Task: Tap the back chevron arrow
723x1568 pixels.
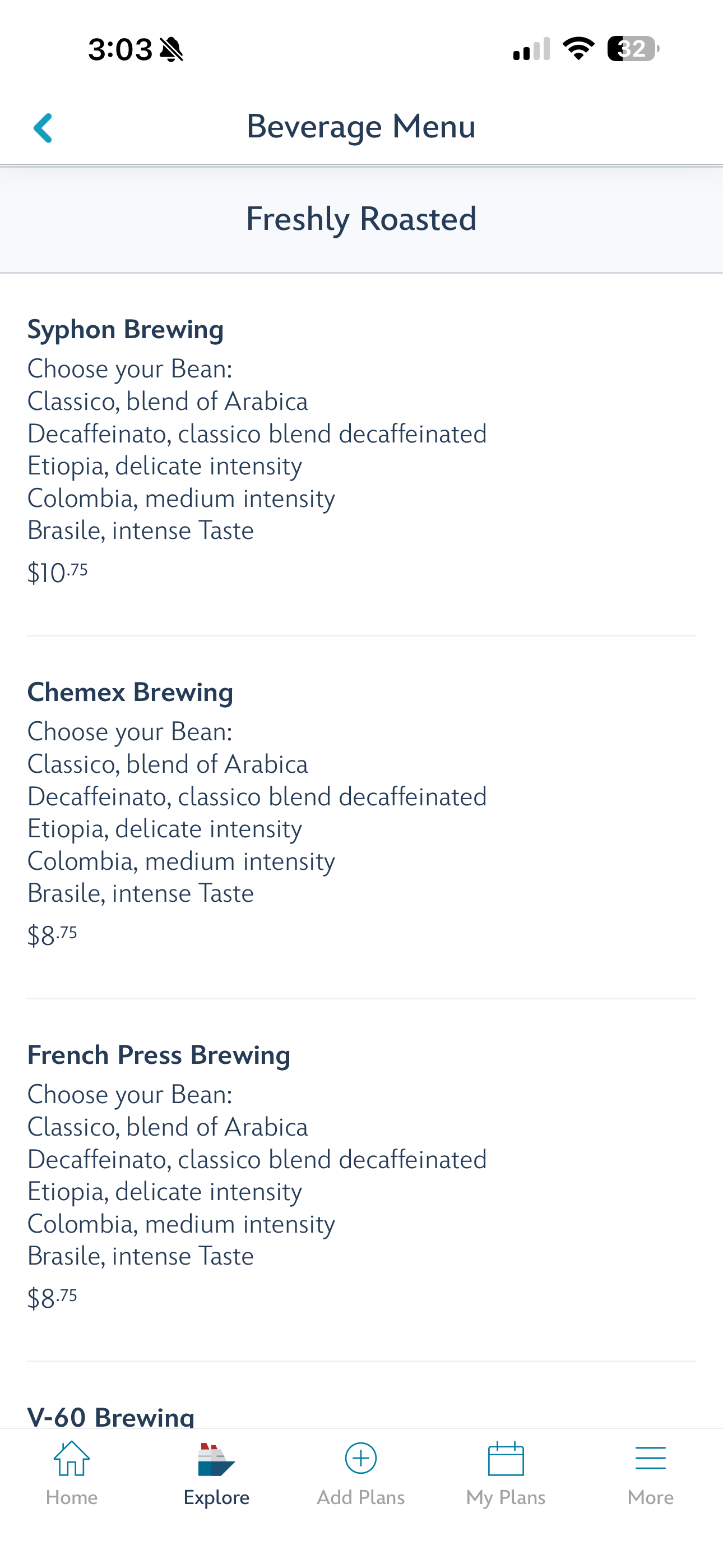Action: 43,128
